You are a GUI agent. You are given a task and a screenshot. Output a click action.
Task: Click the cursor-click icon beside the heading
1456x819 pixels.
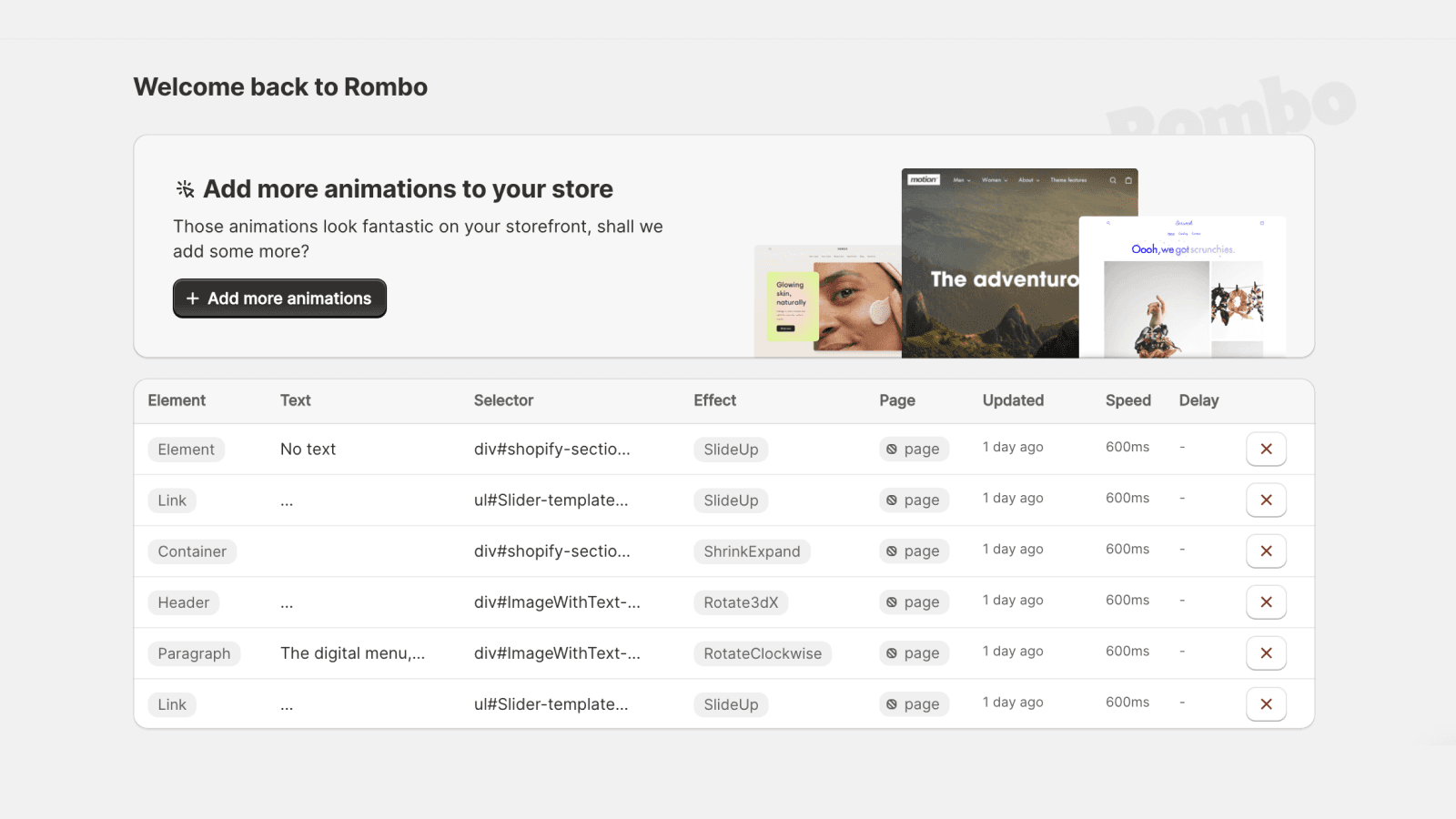coord(185,188)
